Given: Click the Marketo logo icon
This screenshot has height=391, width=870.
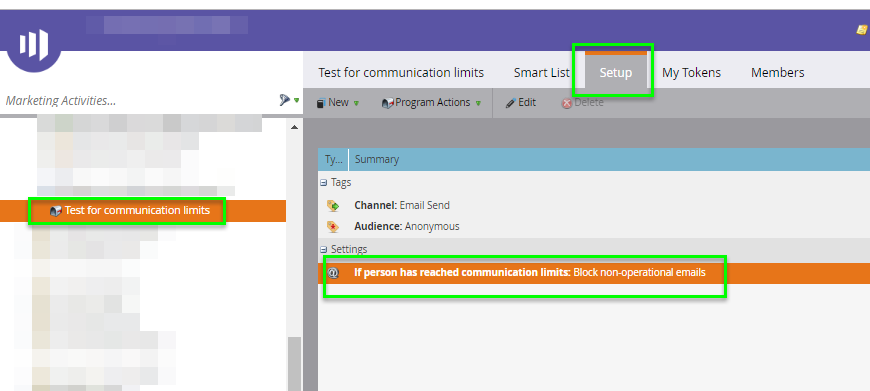Looking at the screenshot, I should pyautogui.click(x=34, y=44).
